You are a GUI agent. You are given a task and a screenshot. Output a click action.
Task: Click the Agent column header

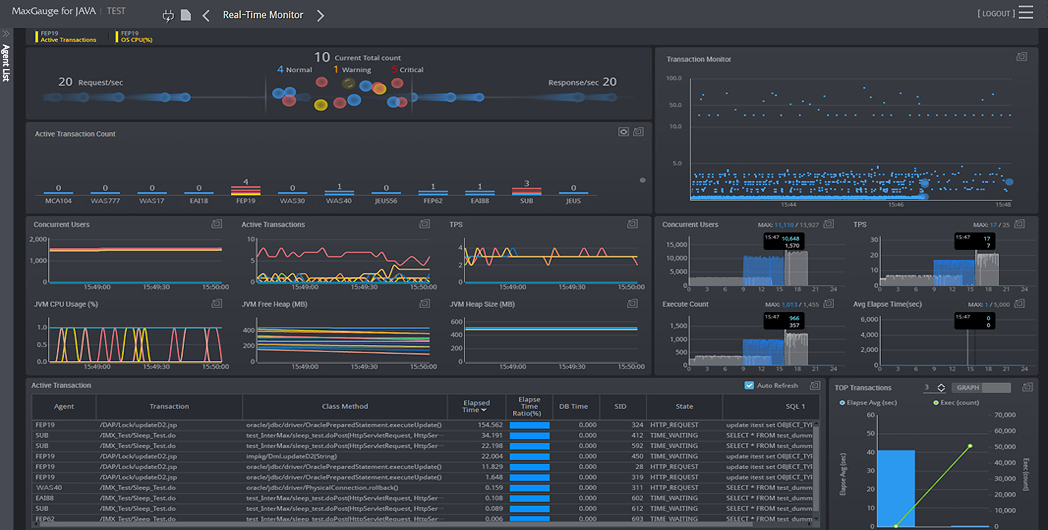point(64,406)
